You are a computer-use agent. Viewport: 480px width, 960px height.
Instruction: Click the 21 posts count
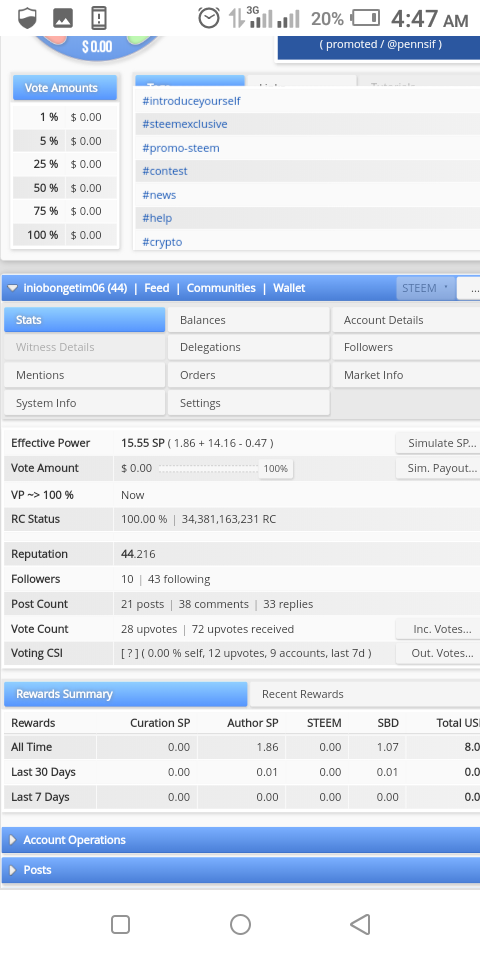[143, 604]
